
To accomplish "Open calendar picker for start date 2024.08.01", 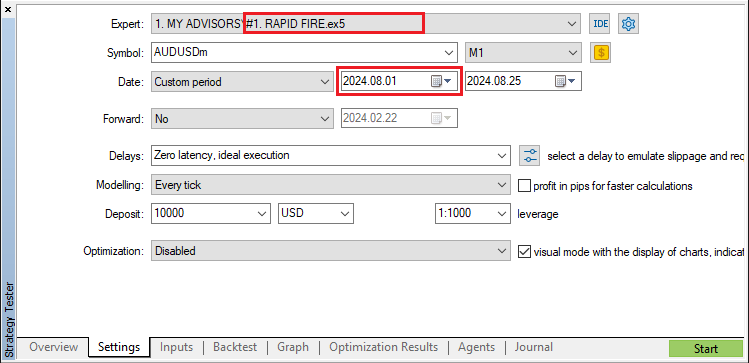I will tap(441, 81).
